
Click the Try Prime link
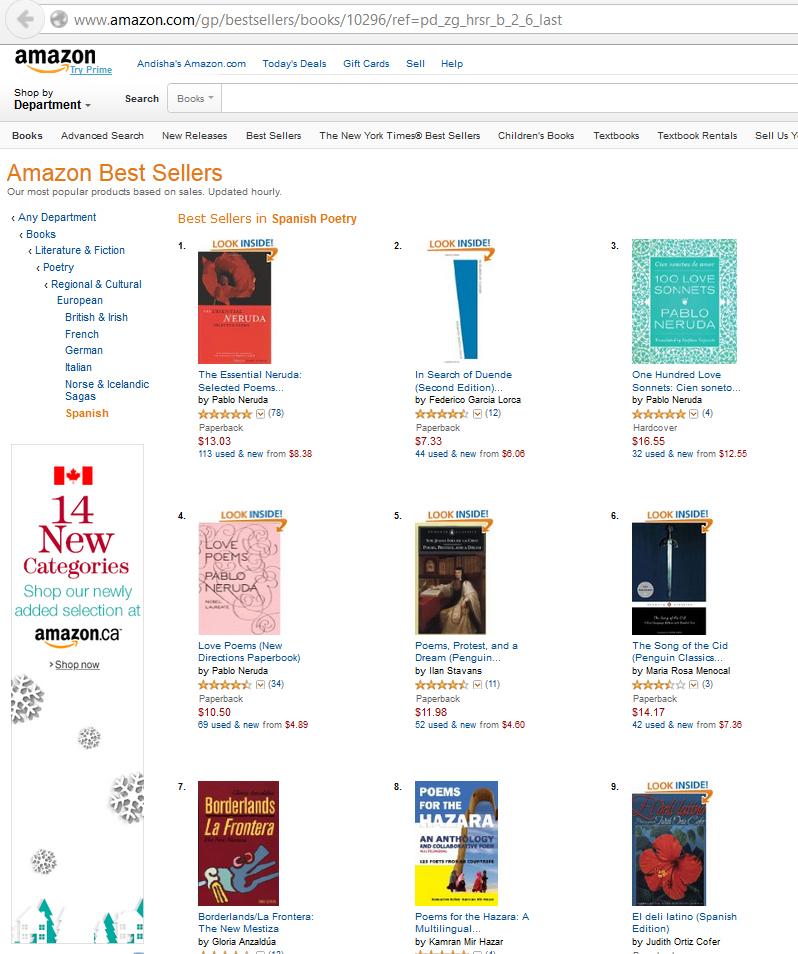coord(91,70)
